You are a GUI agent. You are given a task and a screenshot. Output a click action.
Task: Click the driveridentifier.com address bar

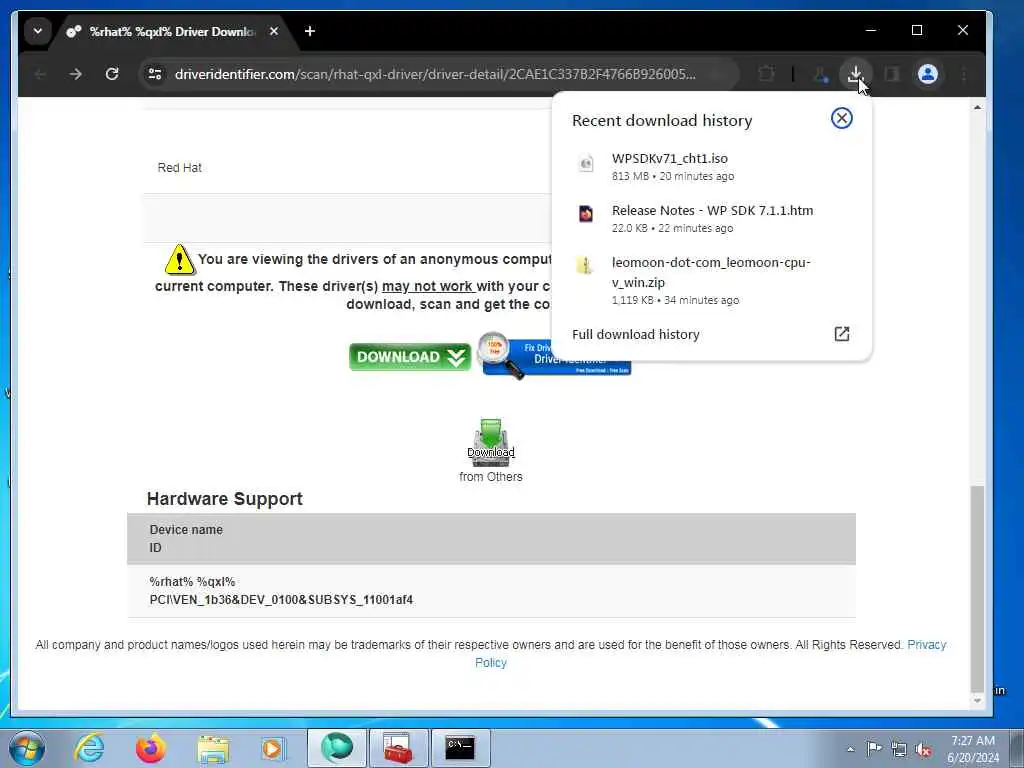coord(434,74)
